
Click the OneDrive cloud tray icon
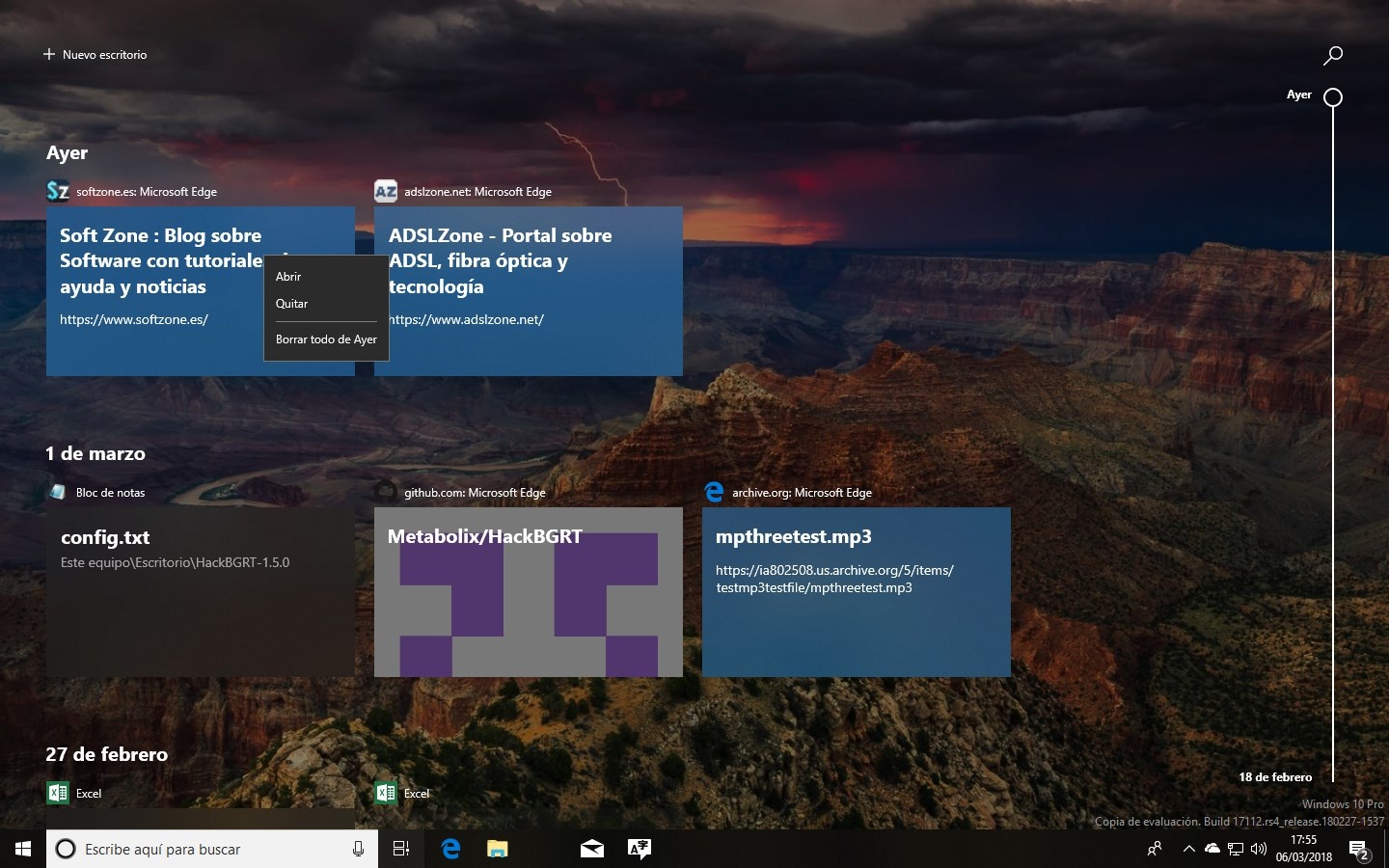tap(1212, 849)
